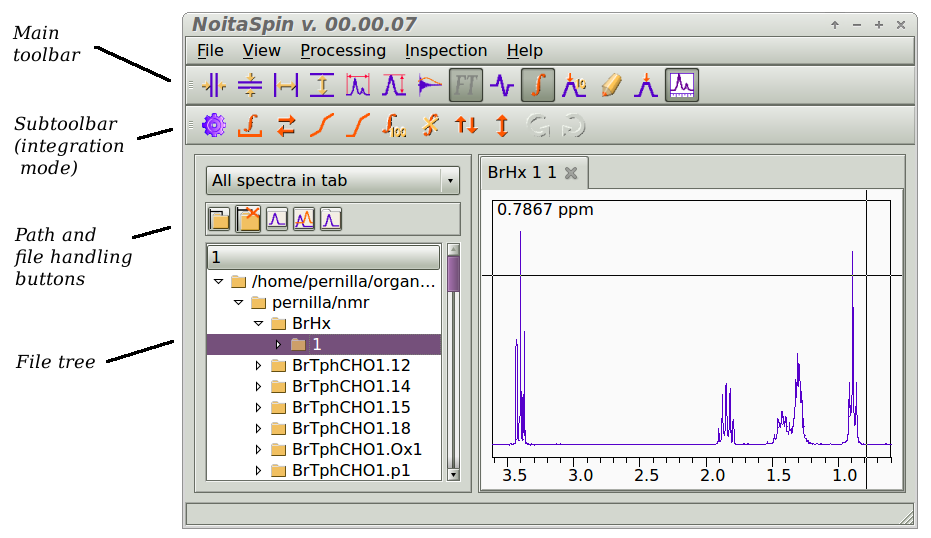The width and height of the screenshot is (931, 538).
Task: Select the BrTphCHO1.Ox1 label in the tree
Action: [x=357, y=450]
